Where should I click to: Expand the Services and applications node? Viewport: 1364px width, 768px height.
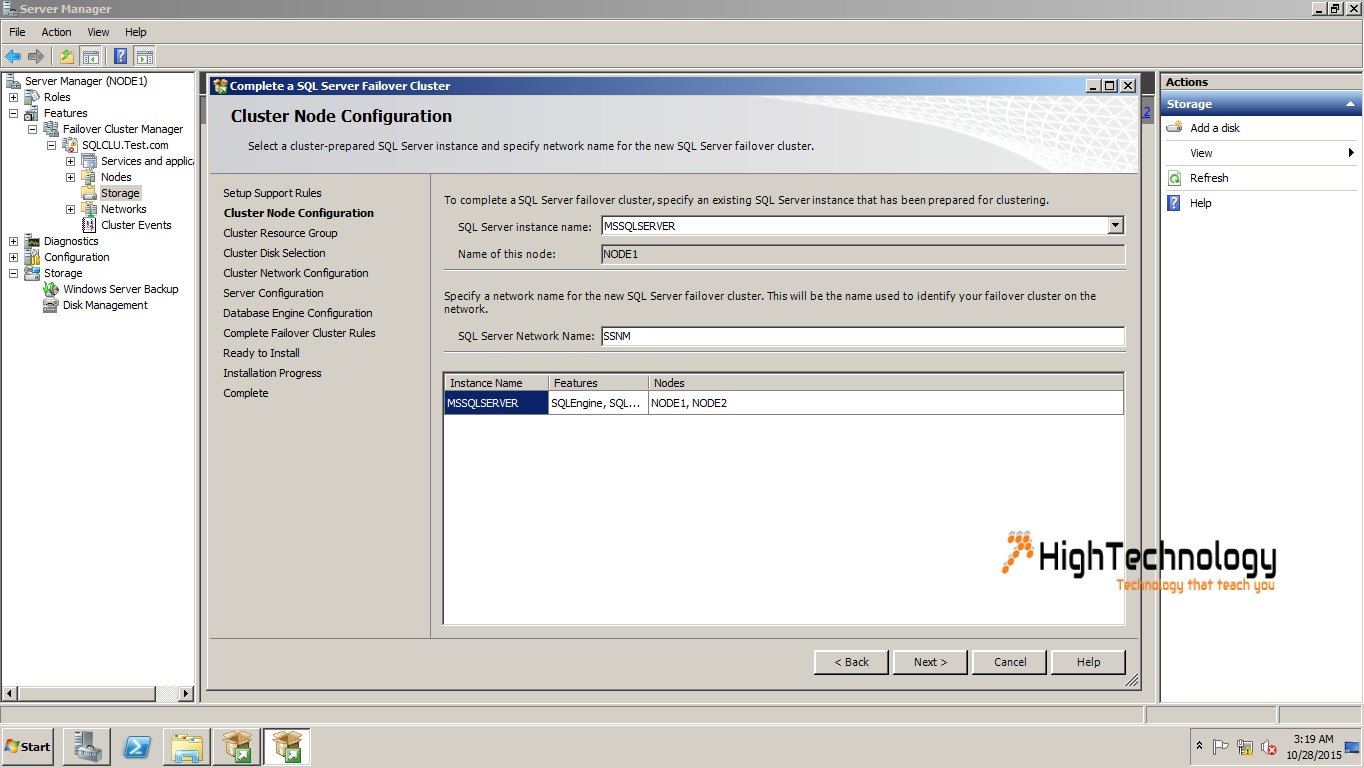[x=70, y=161]
